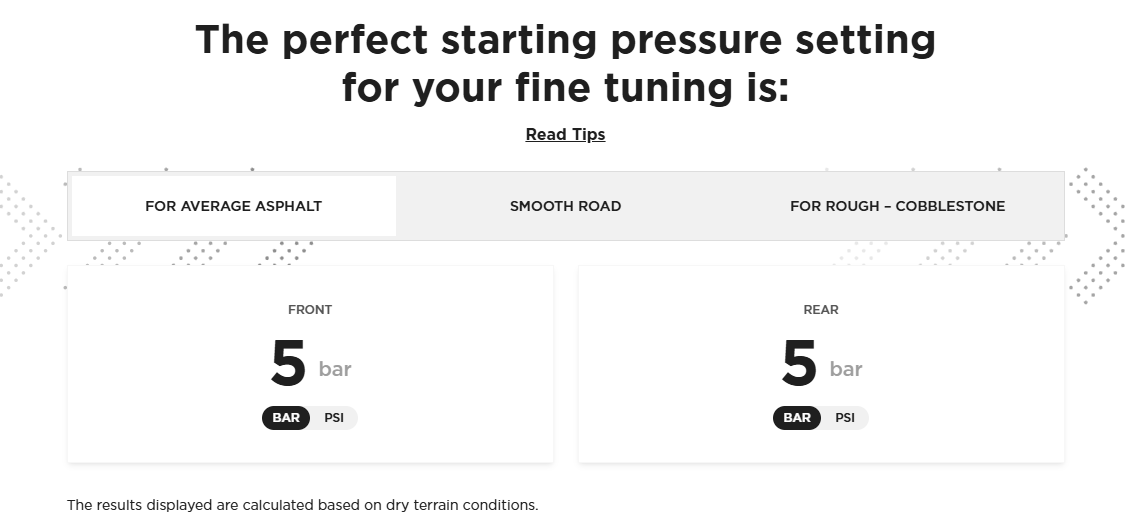Set rear pressure unit to BAR

(x=797, y=417)
